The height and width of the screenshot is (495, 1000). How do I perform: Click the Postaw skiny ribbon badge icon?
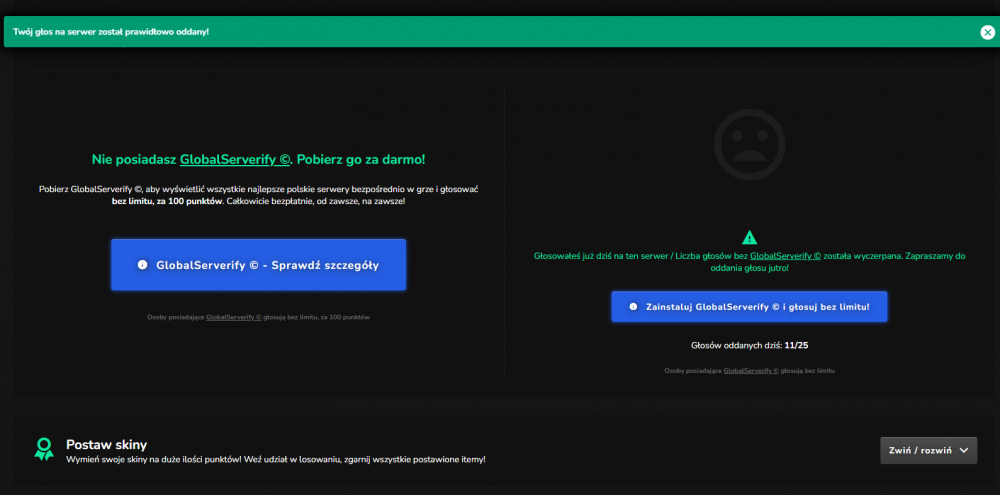(44, 449)
